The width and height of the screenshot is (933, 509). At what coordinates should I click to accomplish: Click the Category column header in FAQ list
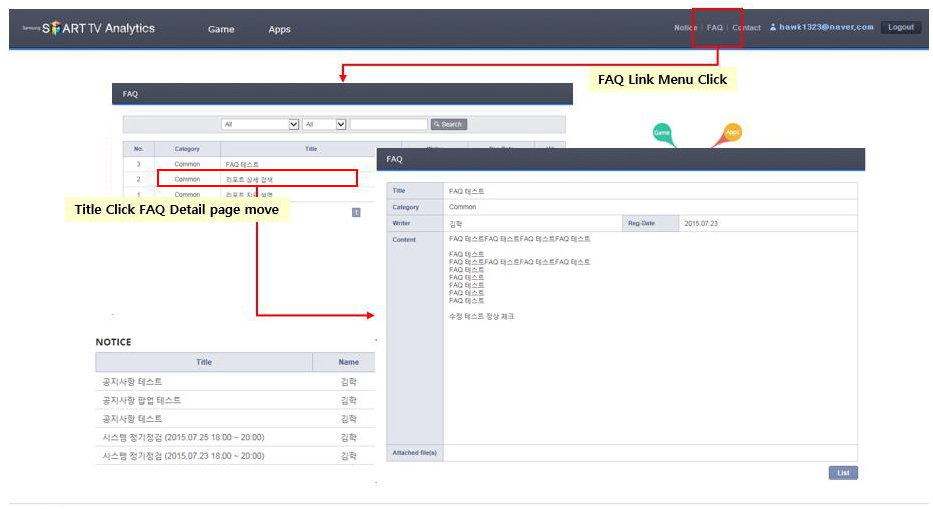coord(187,149)
